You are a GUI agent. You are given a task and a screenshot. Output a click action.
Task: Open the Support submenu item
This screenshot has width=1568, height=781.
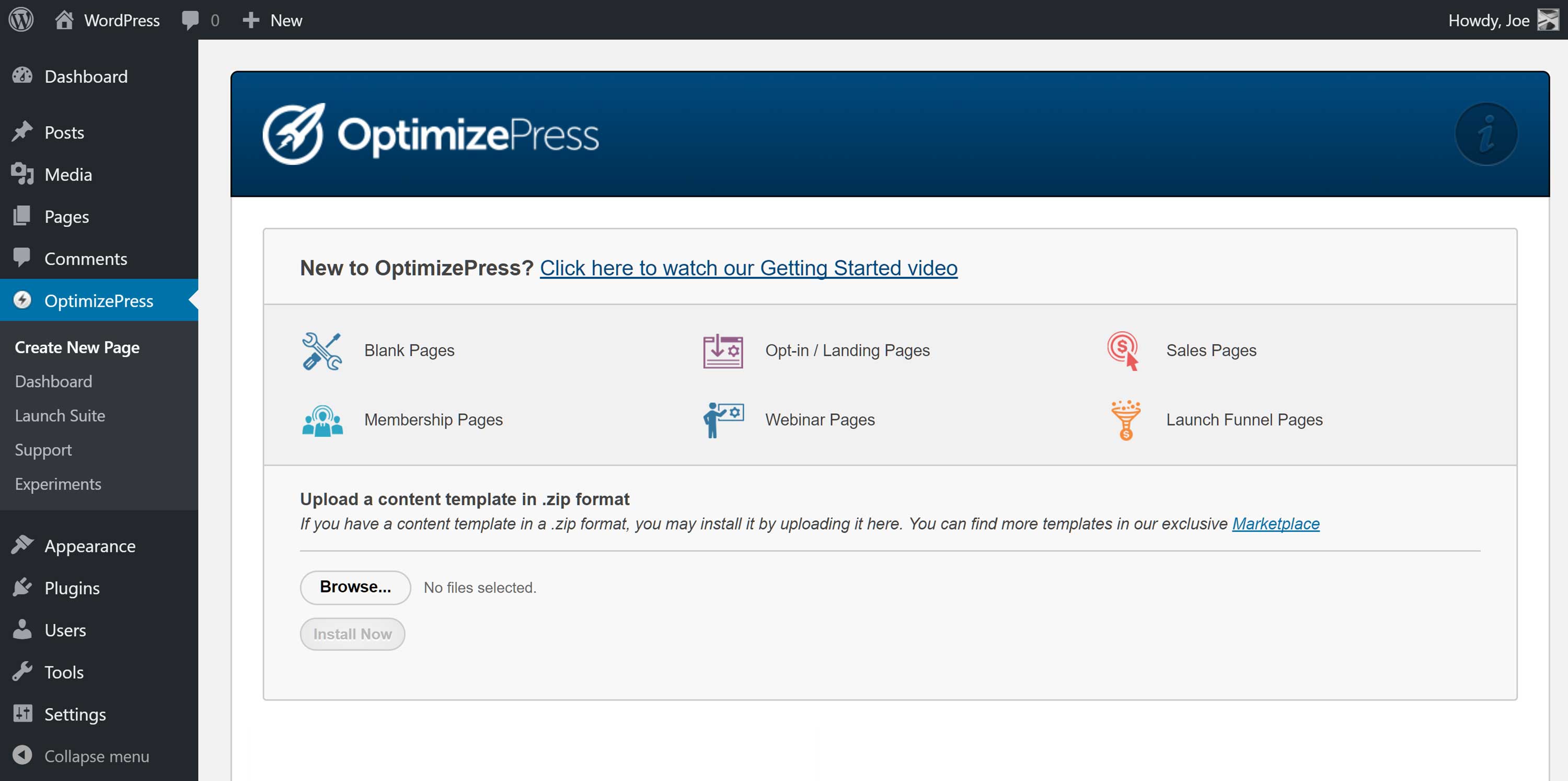click(43, 450)
